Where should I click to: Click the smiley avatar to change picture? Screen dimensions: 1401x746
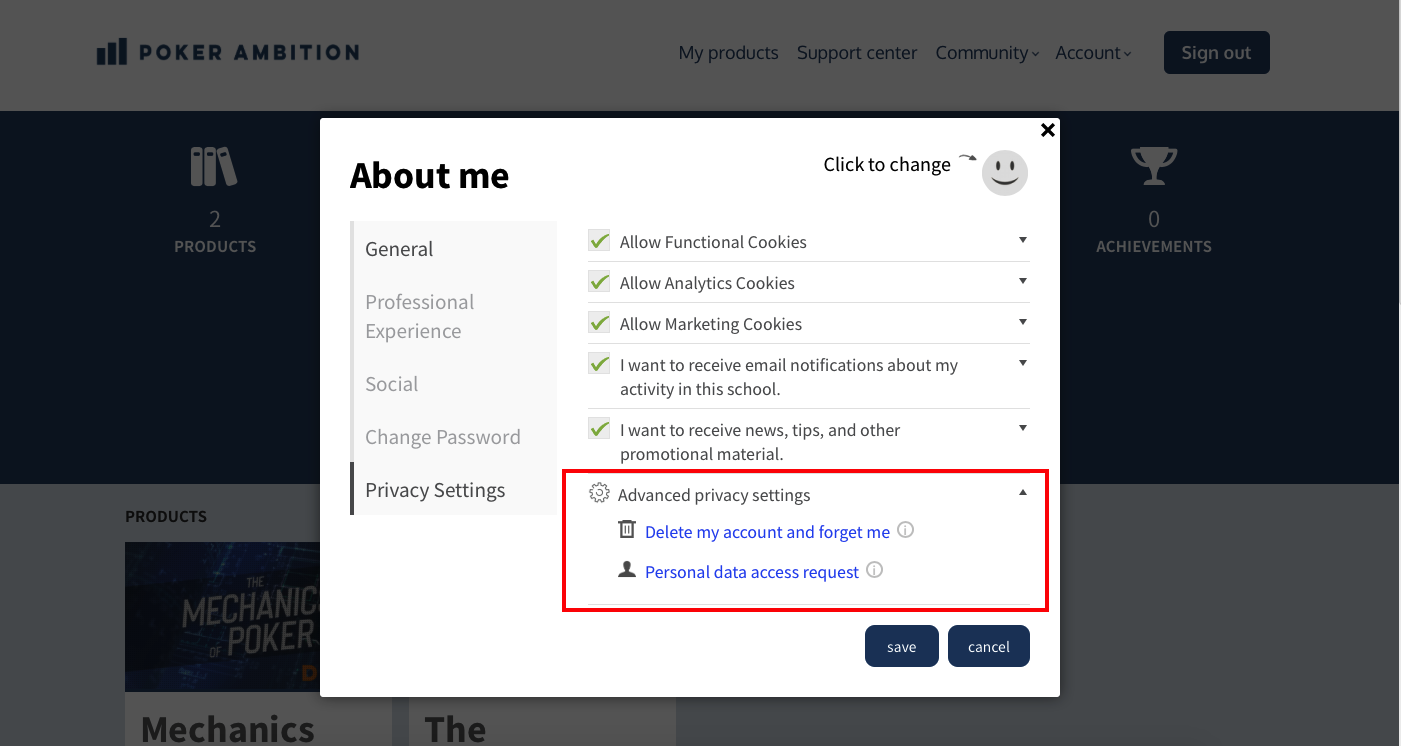click(1004, 173)
